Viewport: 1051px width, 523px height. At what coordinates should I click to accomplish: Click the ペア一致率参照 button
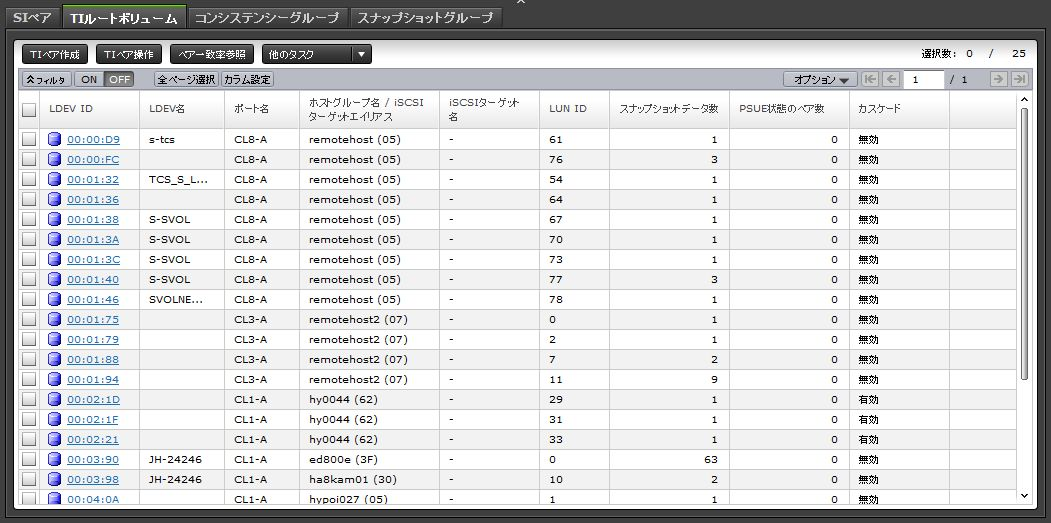pos(212,54)
